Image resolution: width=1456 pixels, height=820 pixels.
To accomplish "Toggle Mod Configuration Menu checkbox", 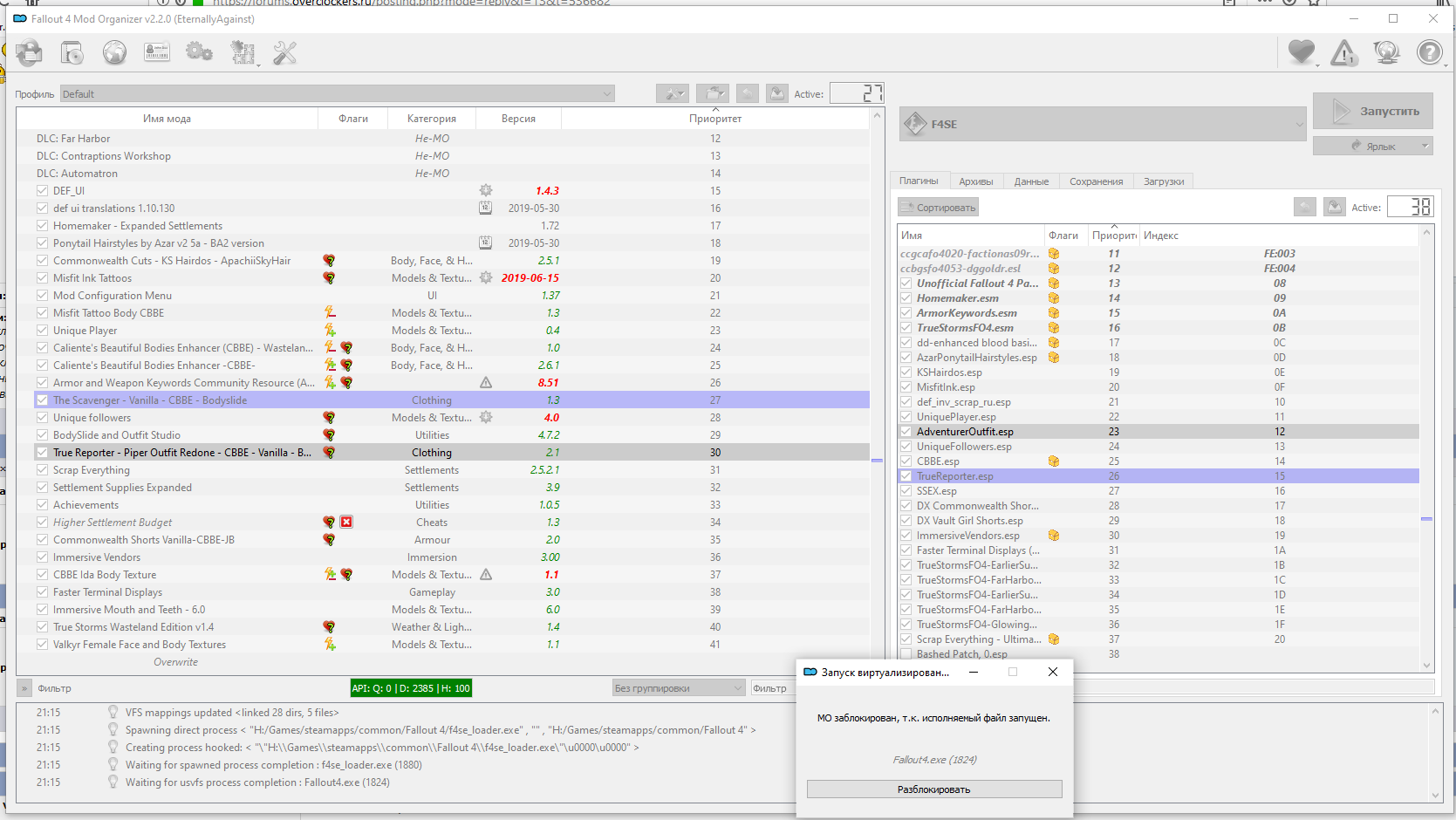I will (42, 296).
